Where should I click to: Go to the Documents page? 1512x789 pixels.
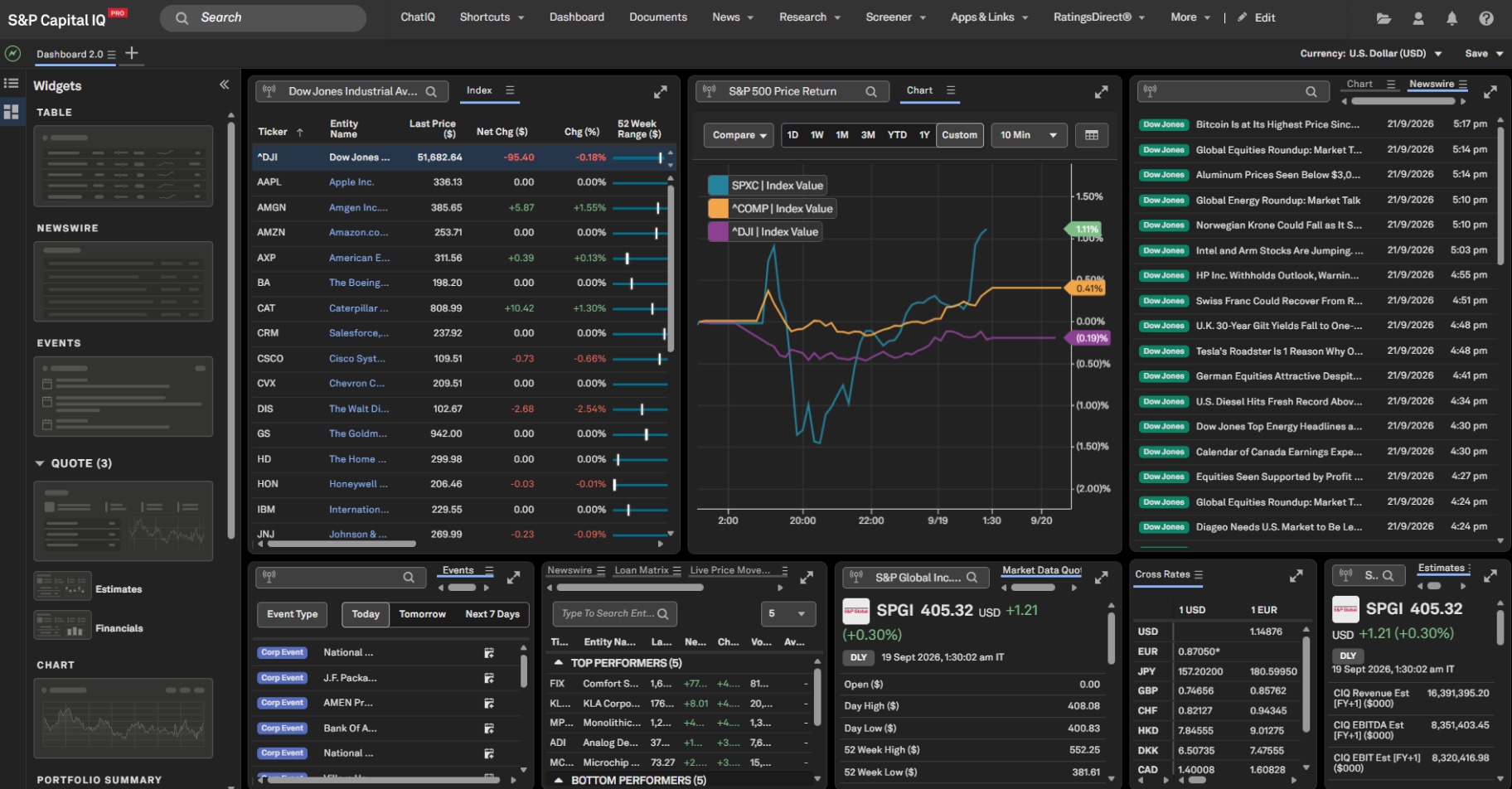click(658, 17)
